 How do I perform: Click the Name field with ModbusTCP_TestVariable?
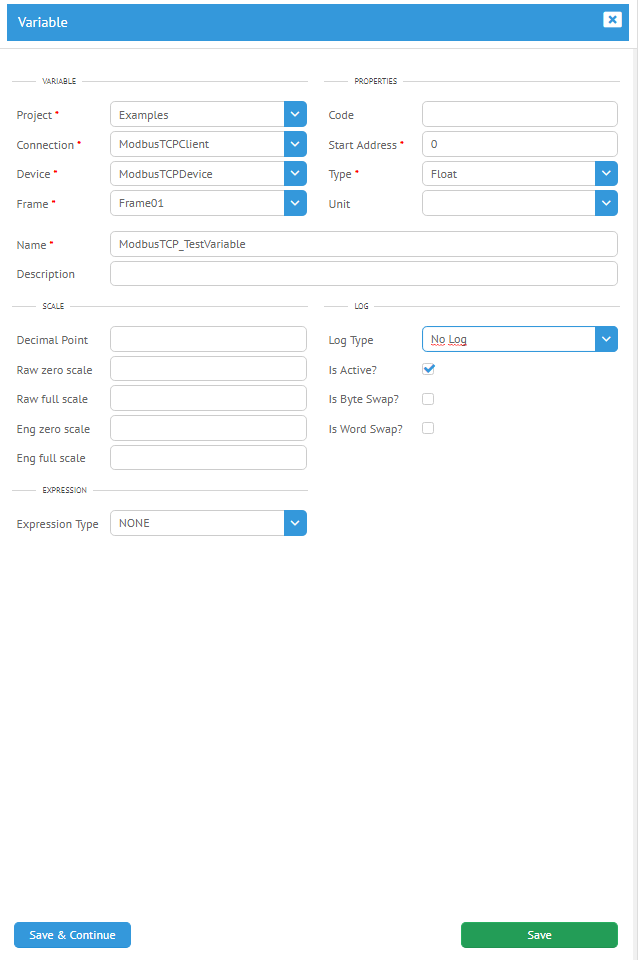click(x=364, y=244)
